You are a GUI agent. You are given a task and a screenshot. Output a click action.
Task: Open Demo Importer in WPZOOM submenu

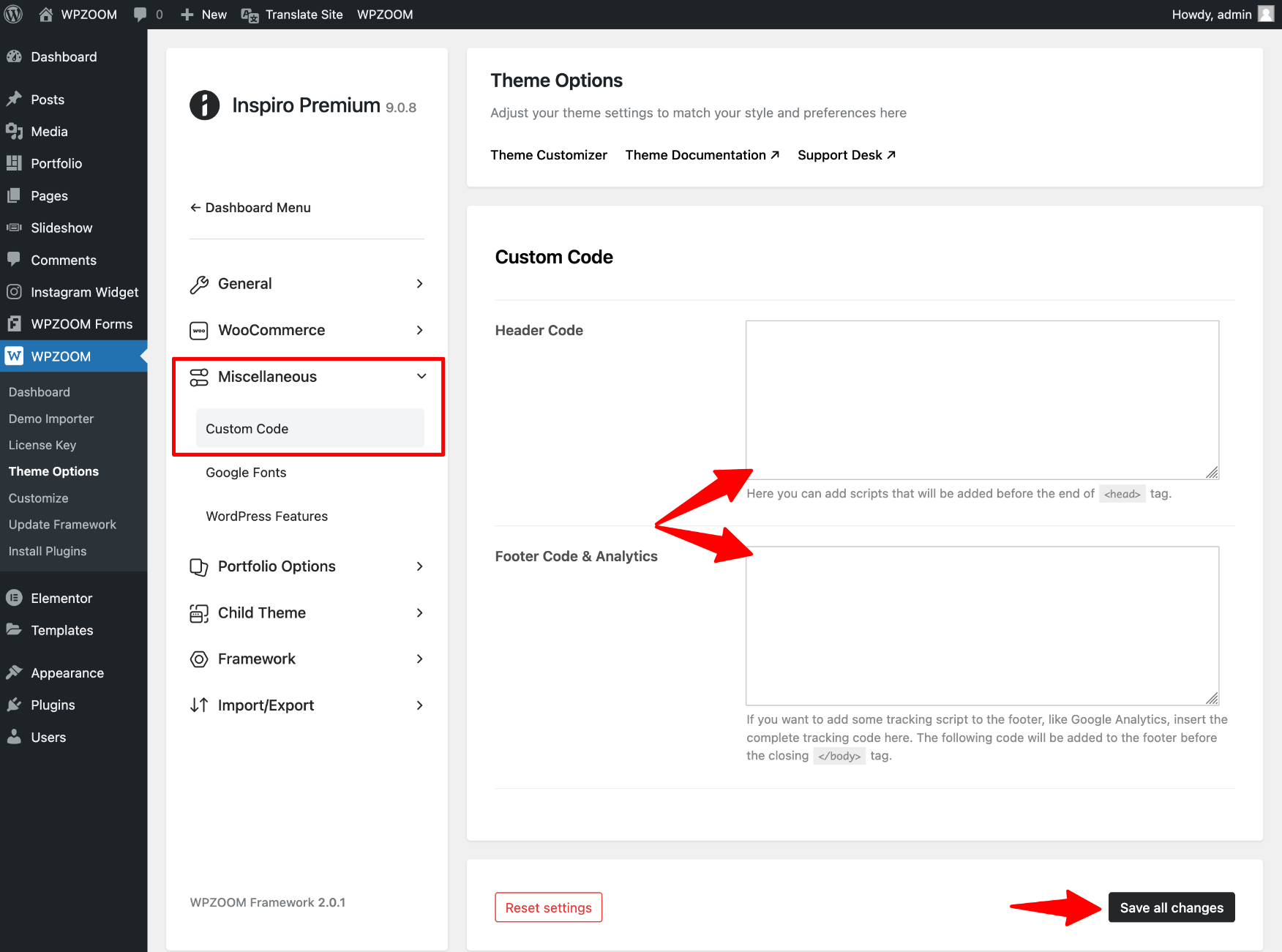click(51, 419)
